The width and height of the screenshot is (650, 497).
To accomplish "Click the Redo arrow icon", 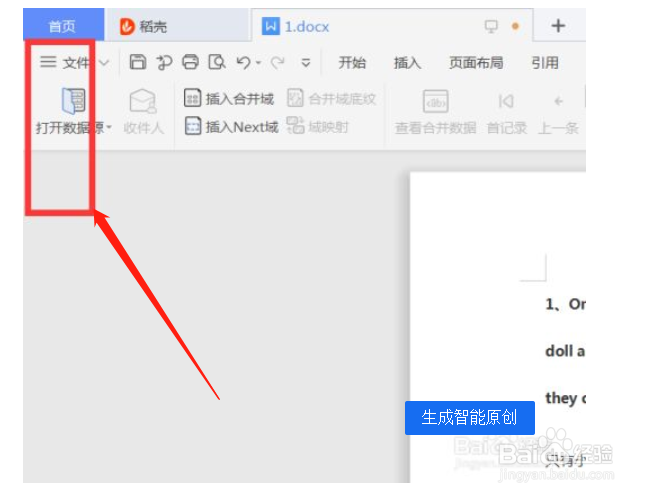I will [277, 63].
